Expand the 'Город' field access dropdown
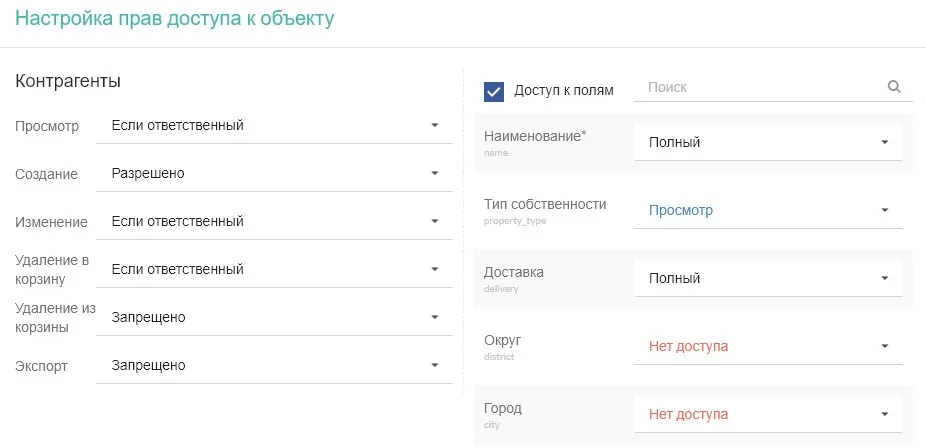 coord(767,414)
